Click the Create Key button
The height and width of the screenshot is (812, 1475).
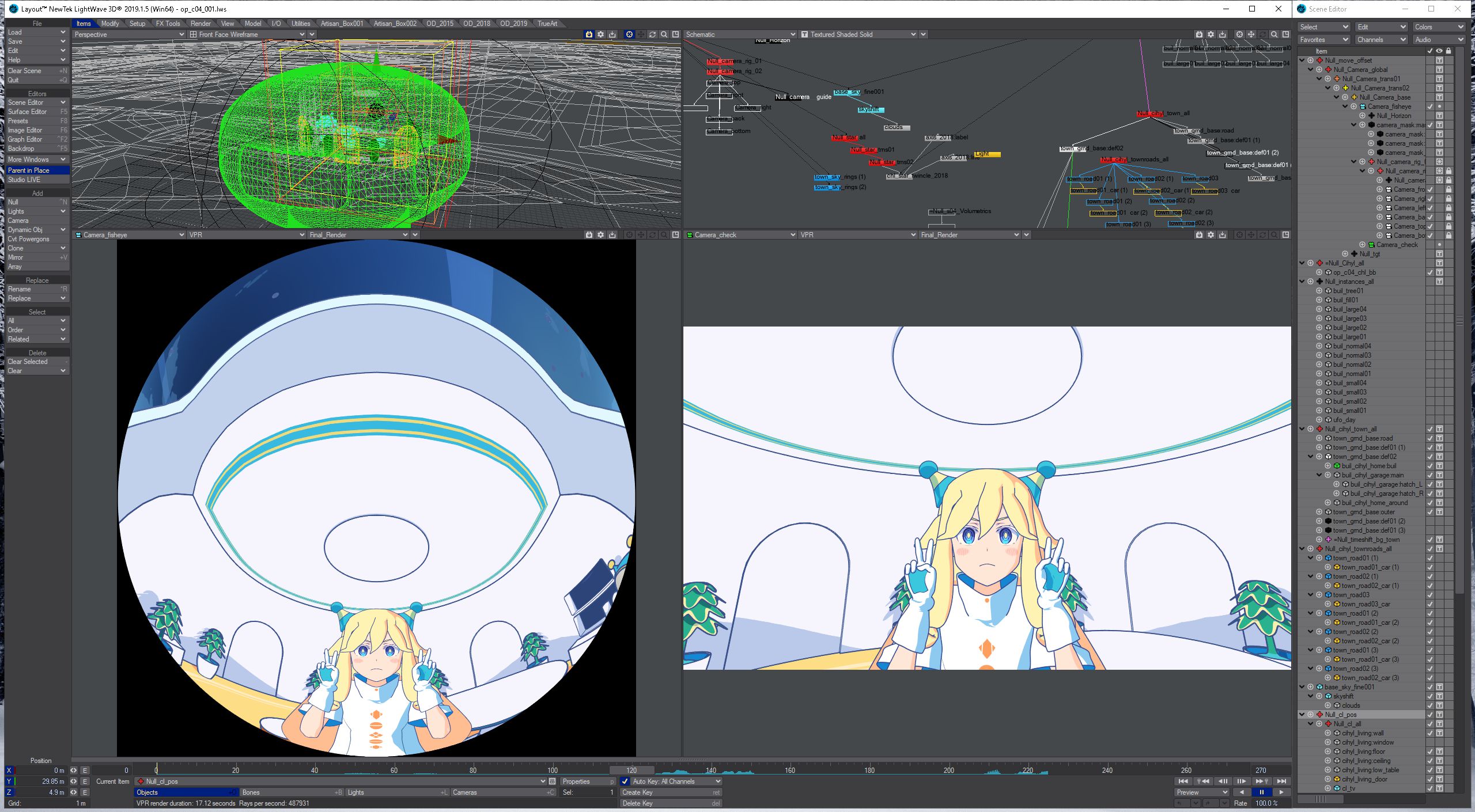(671, 792)
